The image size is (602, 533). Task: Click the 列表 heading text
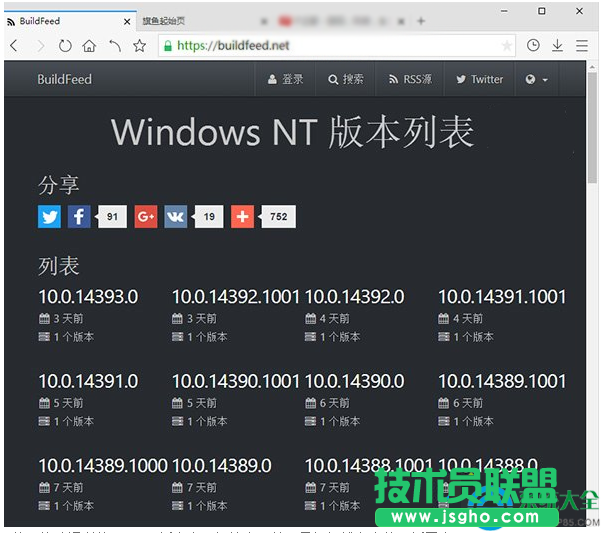pos(58,266)
